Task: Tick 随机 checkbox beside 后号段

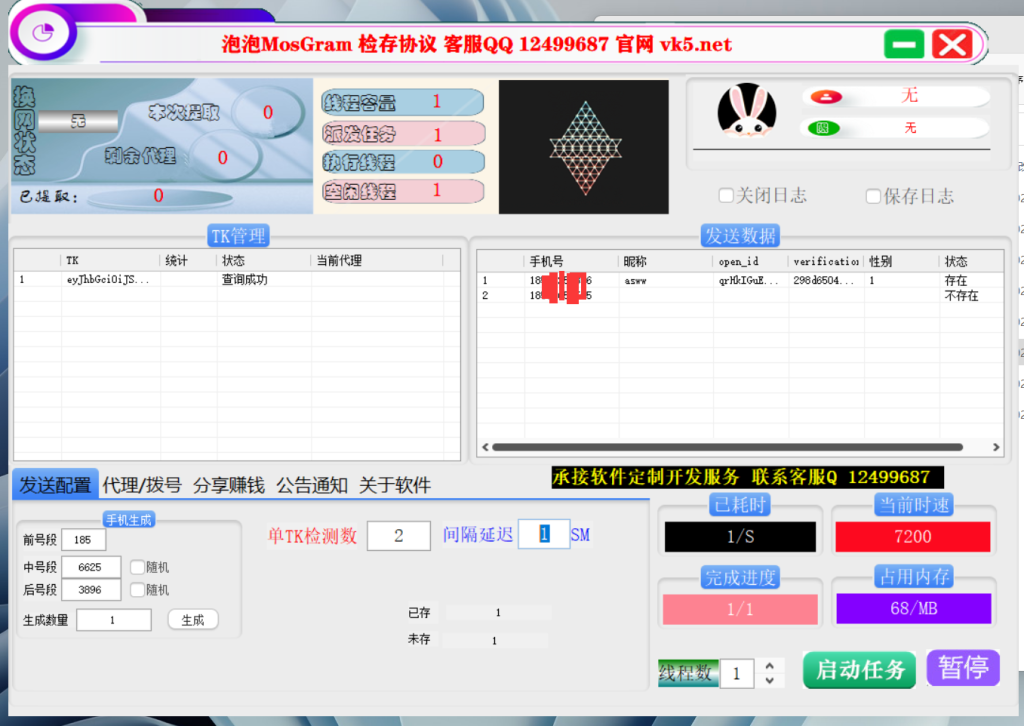Action: [137, 590]
